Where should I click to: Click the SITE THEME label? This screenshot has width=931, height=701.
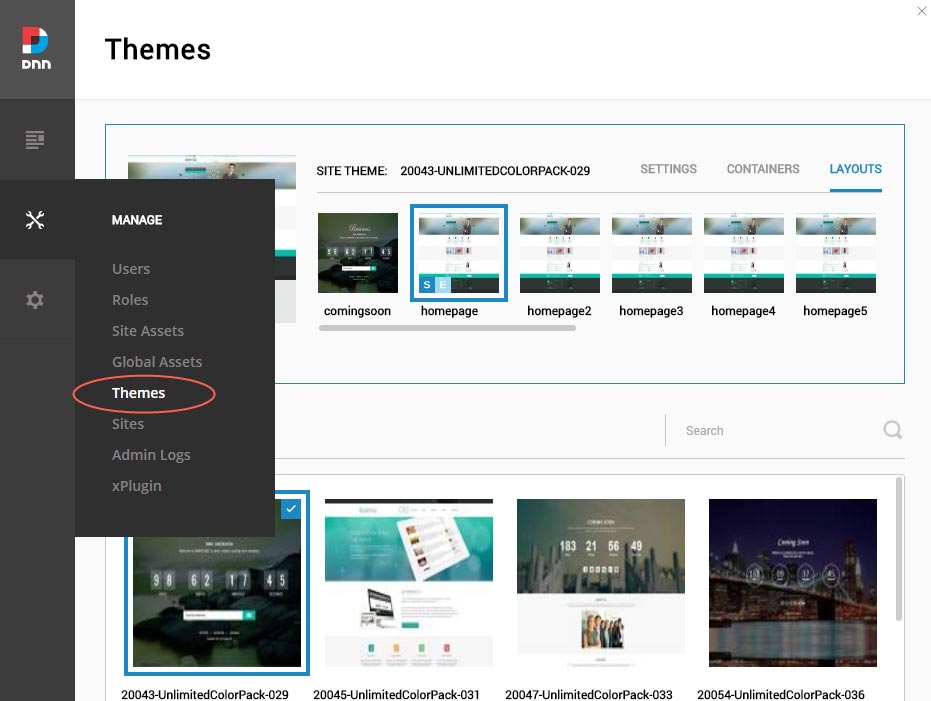pos(352,171)
